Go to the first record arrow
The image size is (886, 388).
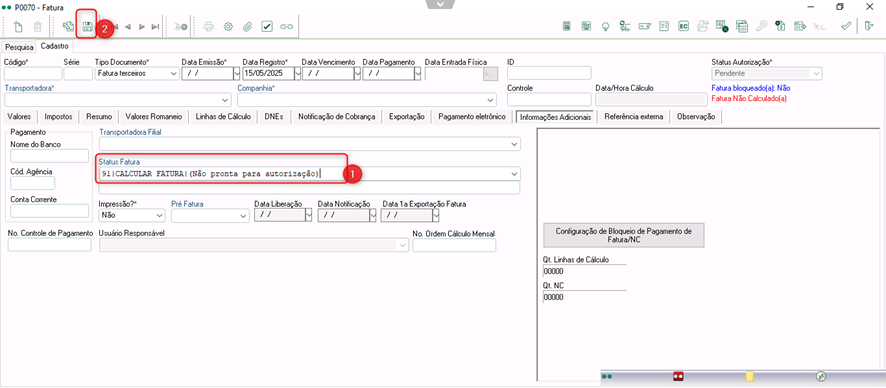(115, 27)
